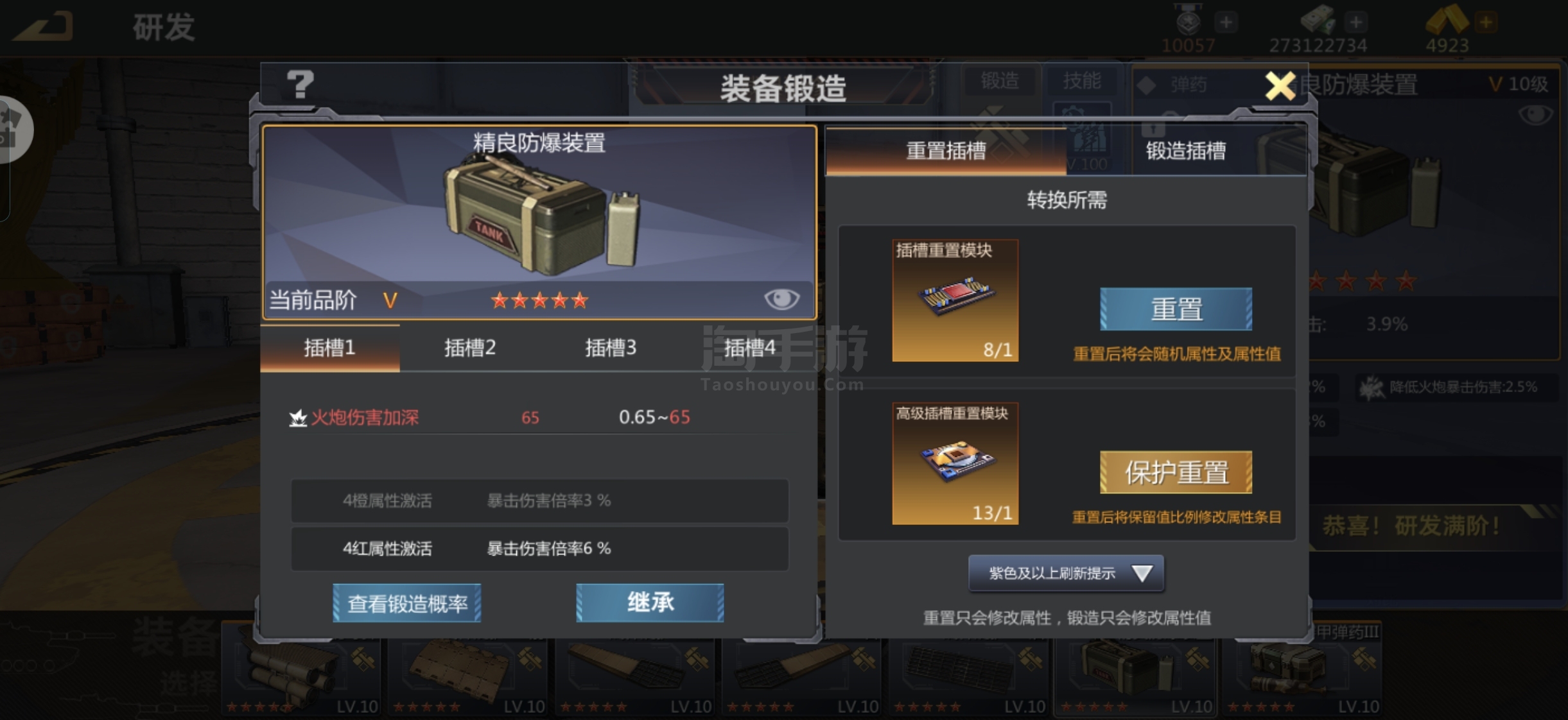Close the 装备锻造 dialog with X
This screenshot has width=1568, height=720.
(x=1280, y=86)
